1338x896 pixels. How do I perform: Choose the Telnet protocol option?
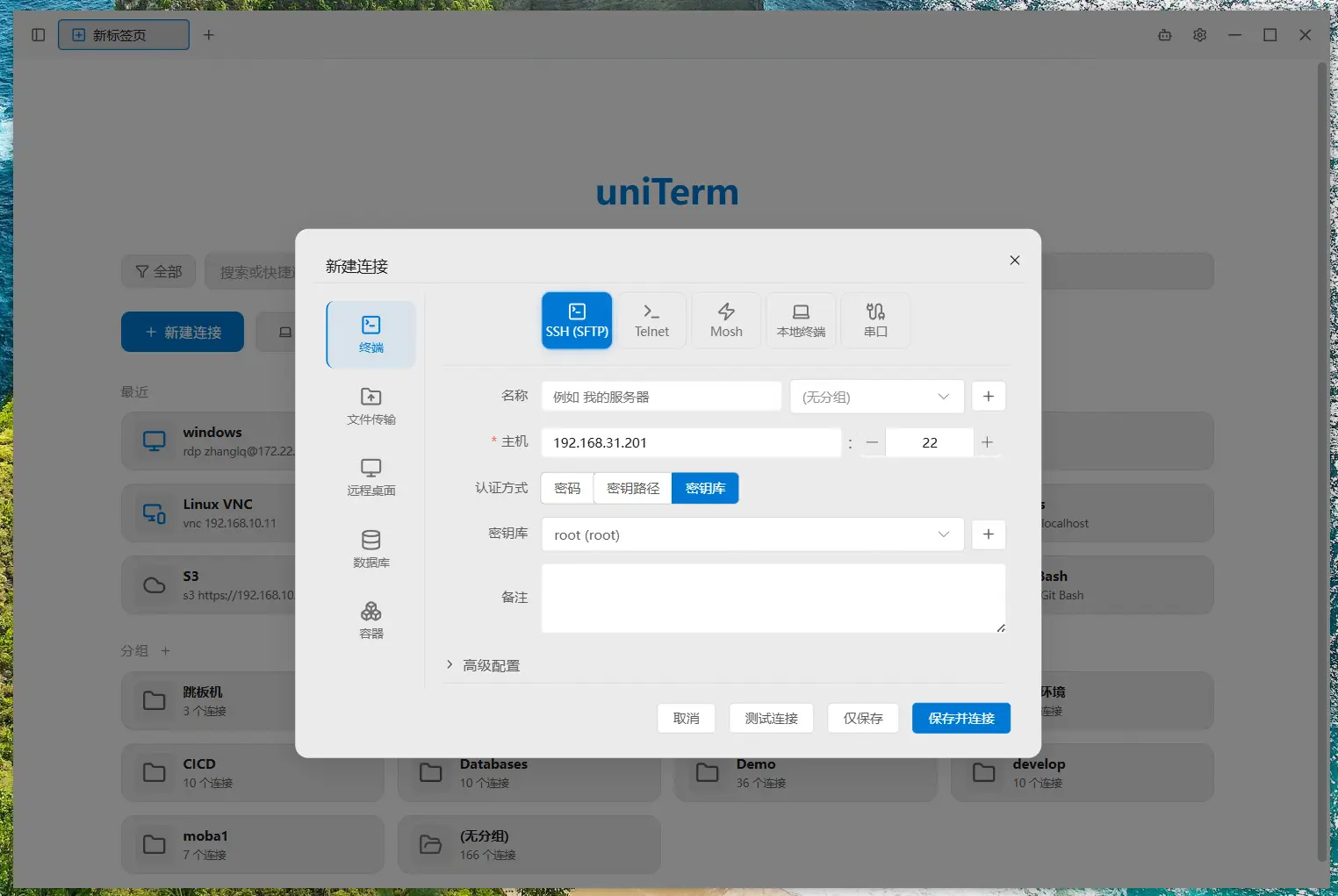651,320
